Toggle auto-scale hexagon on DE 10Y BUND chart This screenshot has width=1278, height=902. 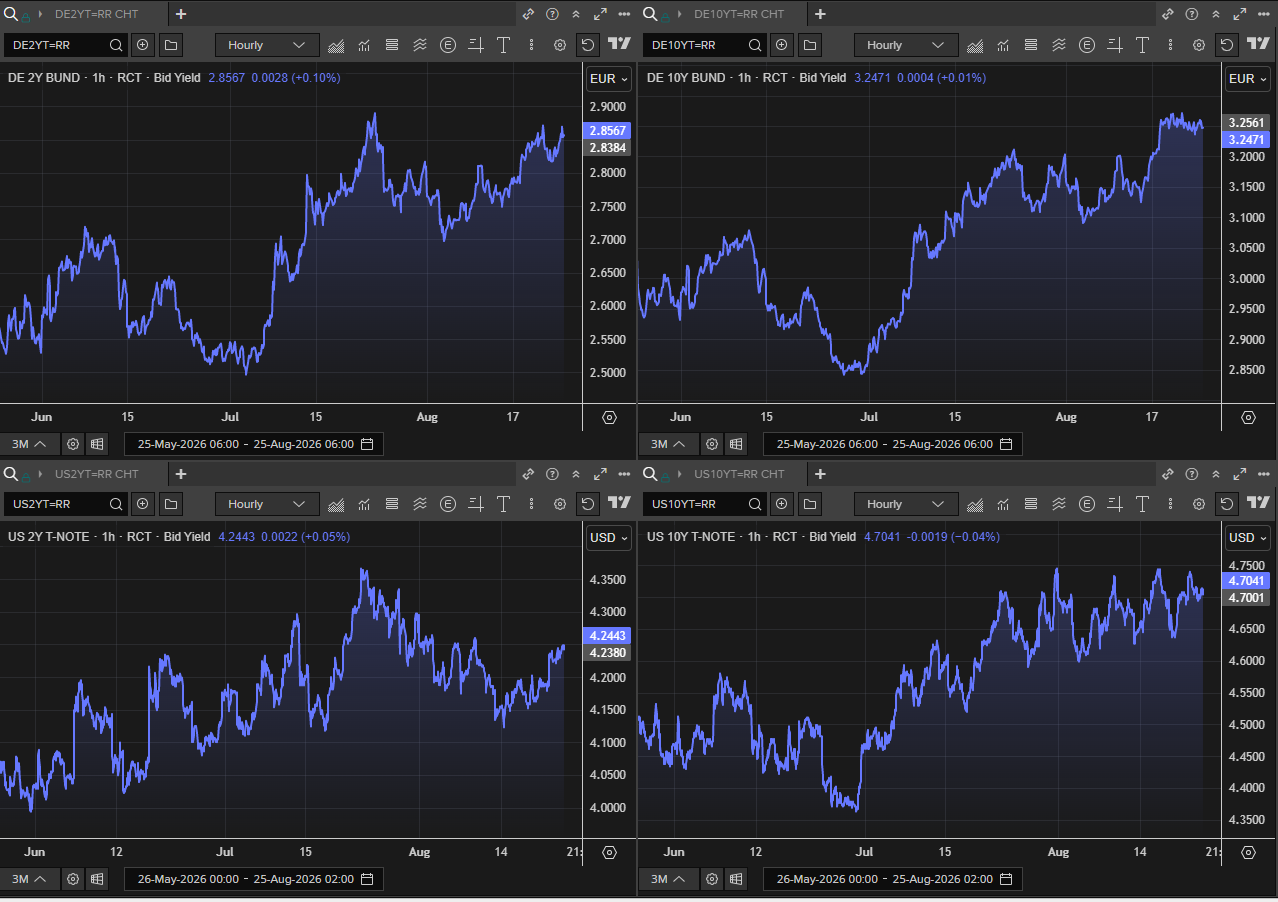pos(1248,418)
